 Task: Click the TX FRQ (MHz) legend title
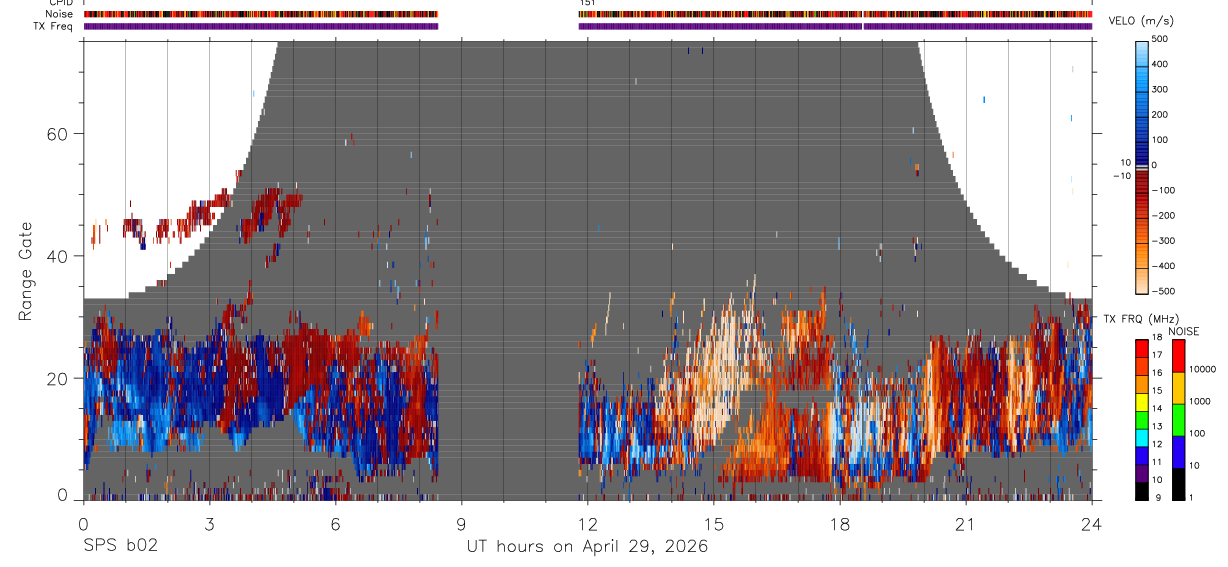pyautogui.click(x=1141, y=319)
